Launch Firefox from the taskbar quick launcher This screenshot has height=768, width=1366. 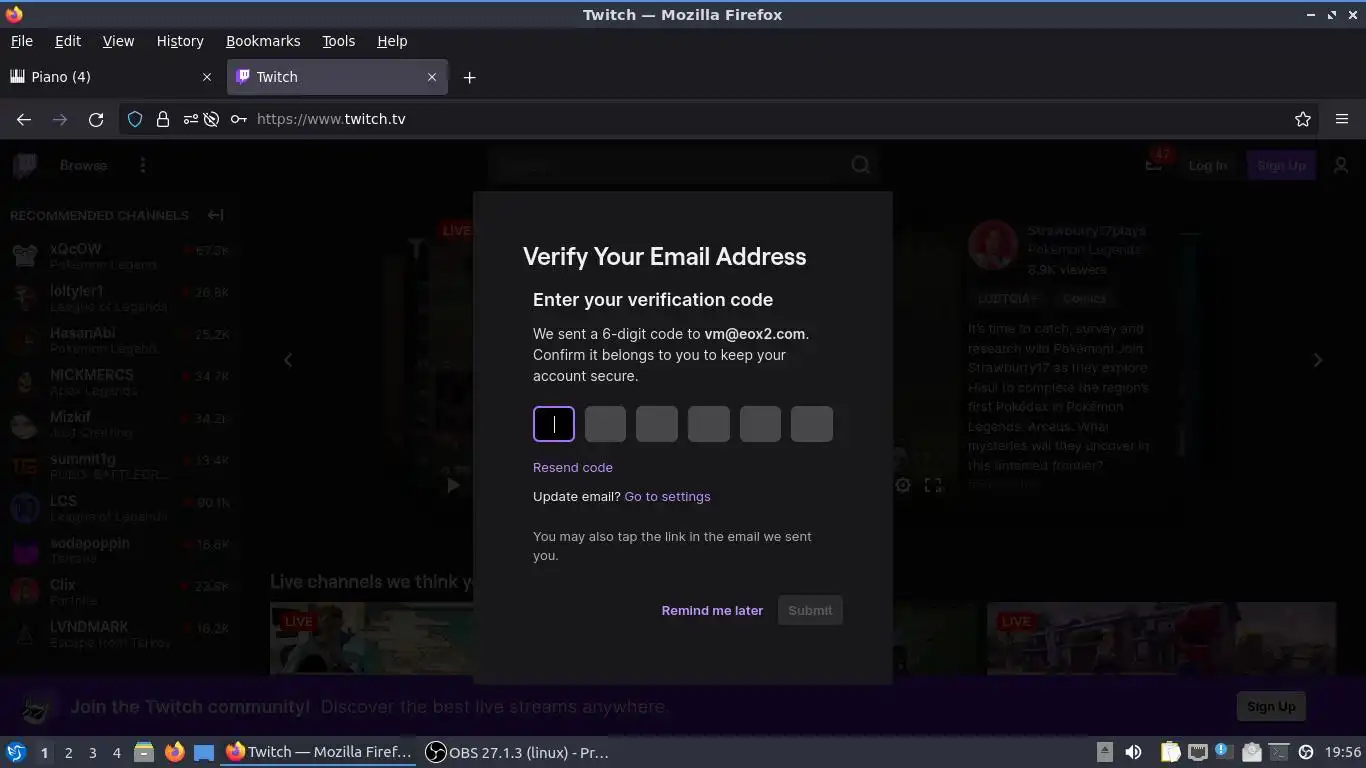click(x=175, y=752)
